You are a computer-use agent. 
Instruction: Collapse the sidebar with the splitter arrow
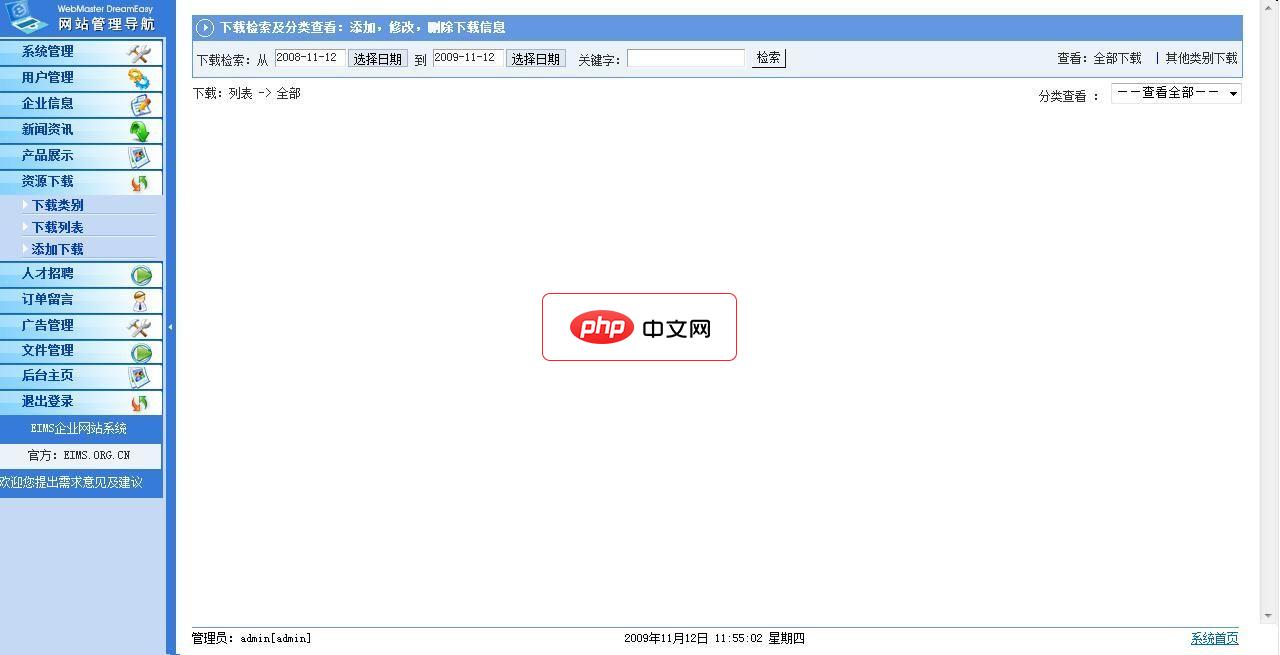170,327
